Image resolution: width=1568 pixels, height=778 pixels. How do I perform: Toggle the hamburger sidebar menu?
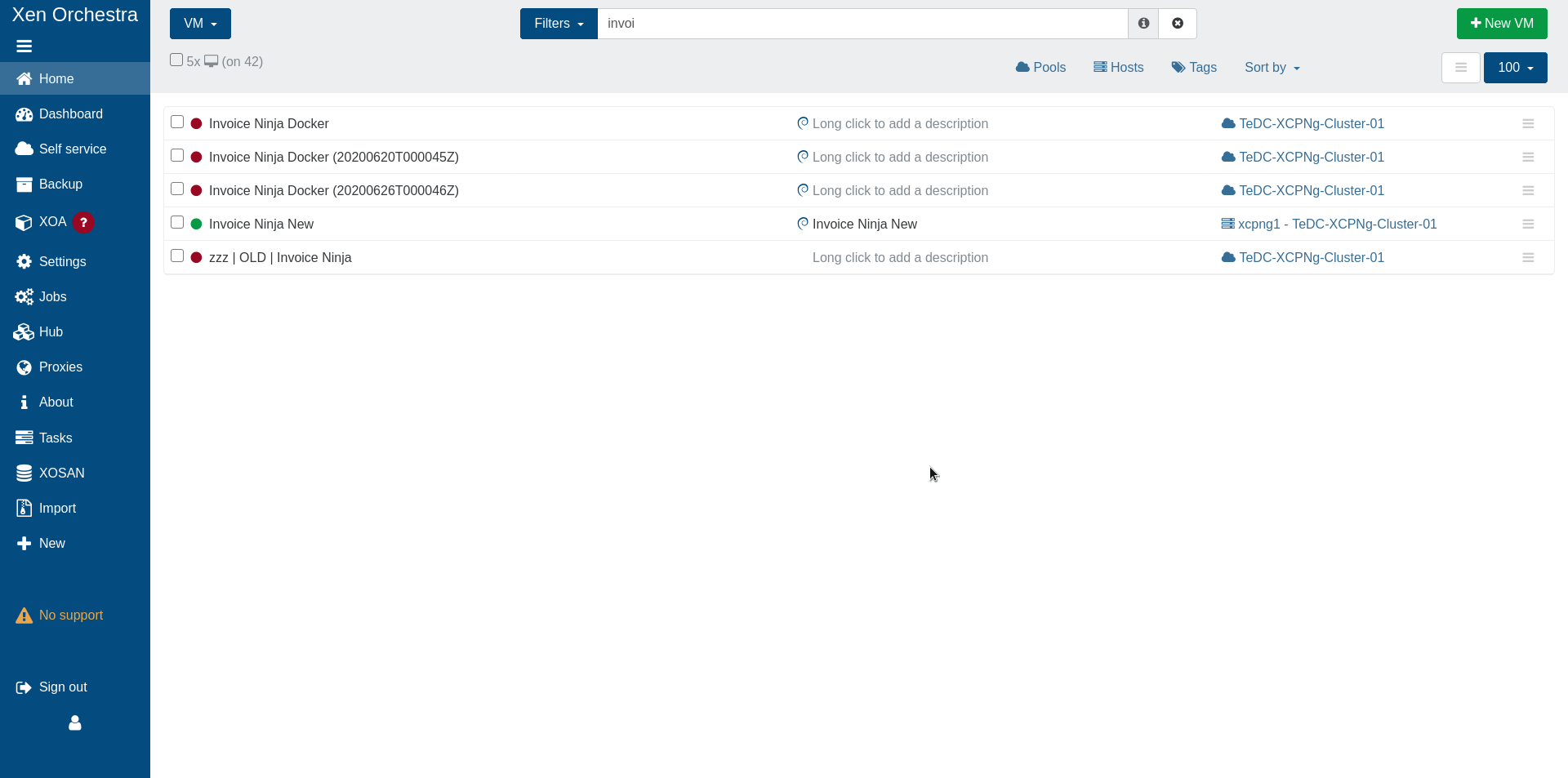point(24,47)
